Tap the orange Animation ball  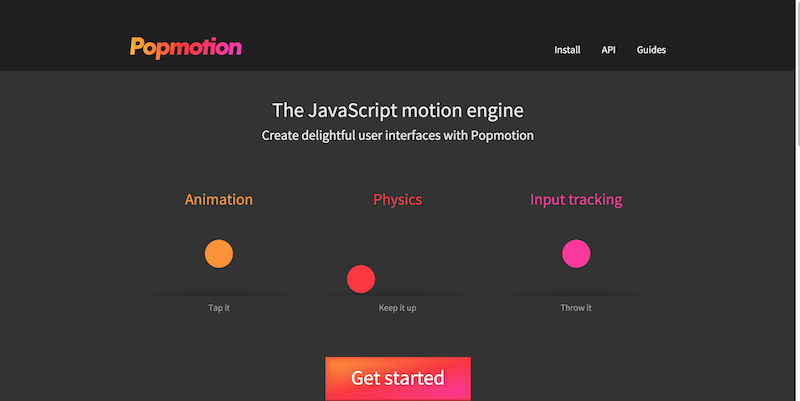[219, 254]
